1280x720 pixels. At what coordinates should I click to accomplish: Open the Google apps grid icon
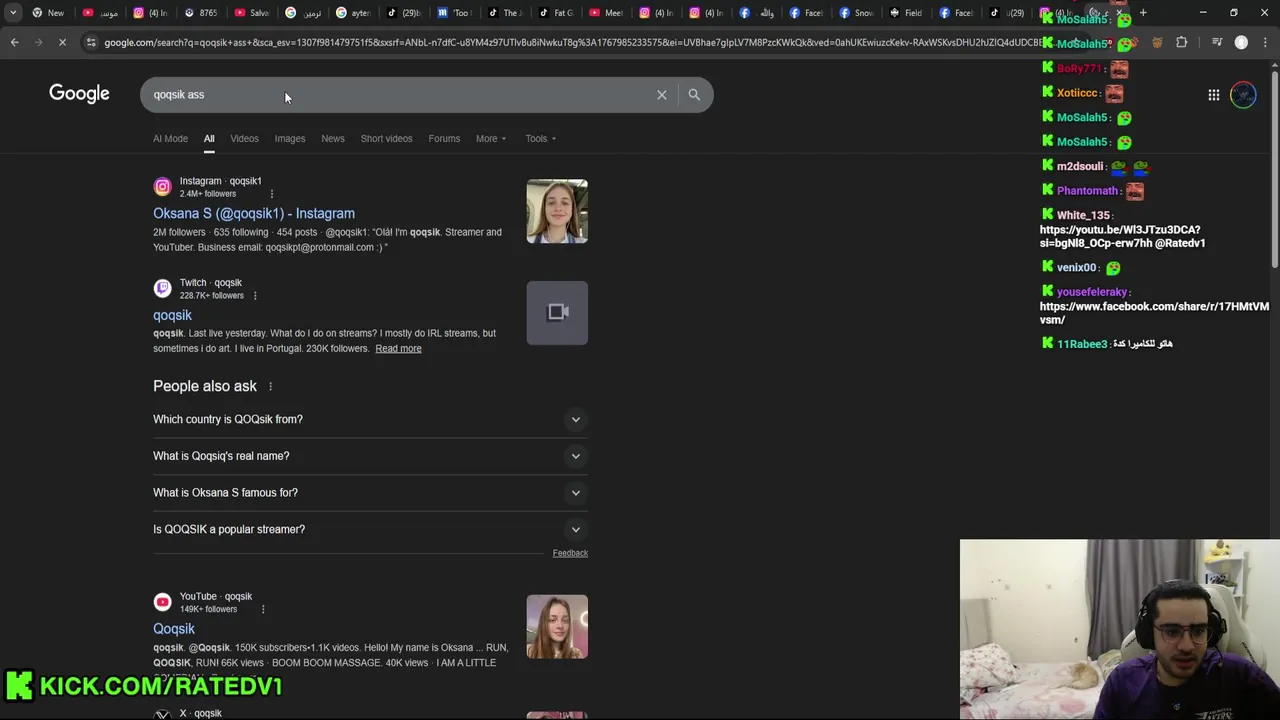1213,95
